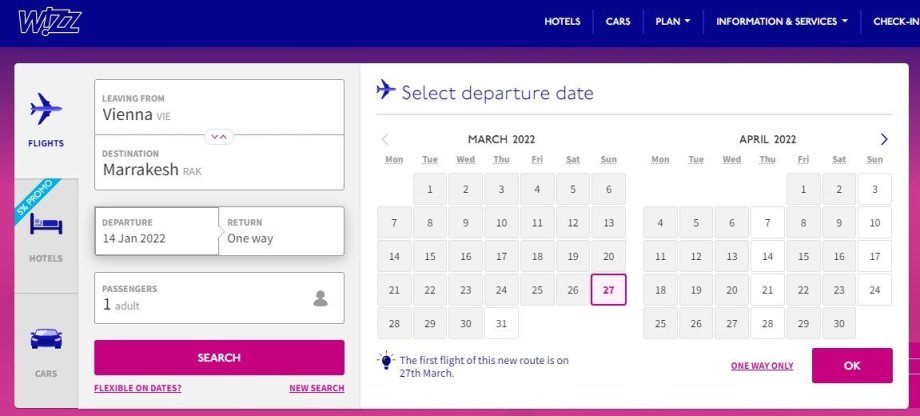The height and width of the screenshot is (416, 920).
Task: Swap the origin and destination airports
Action: pyautogui.click(x=219, y=136)
